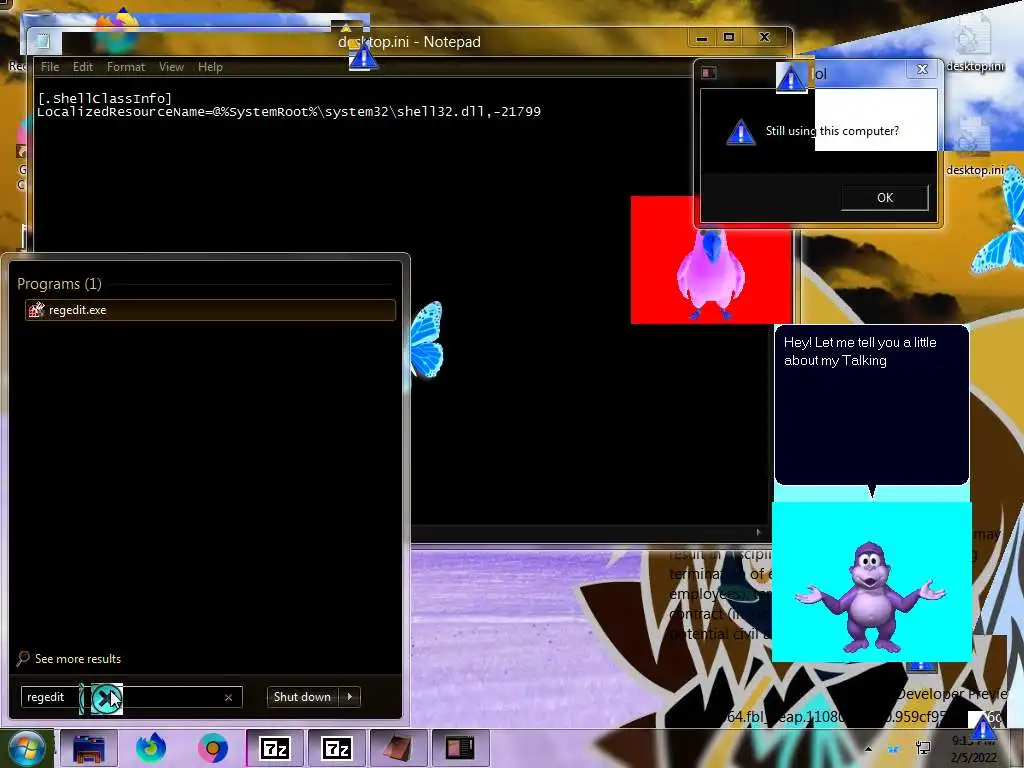
Task: Open Chrome from the taskbar
Action: 213,748
